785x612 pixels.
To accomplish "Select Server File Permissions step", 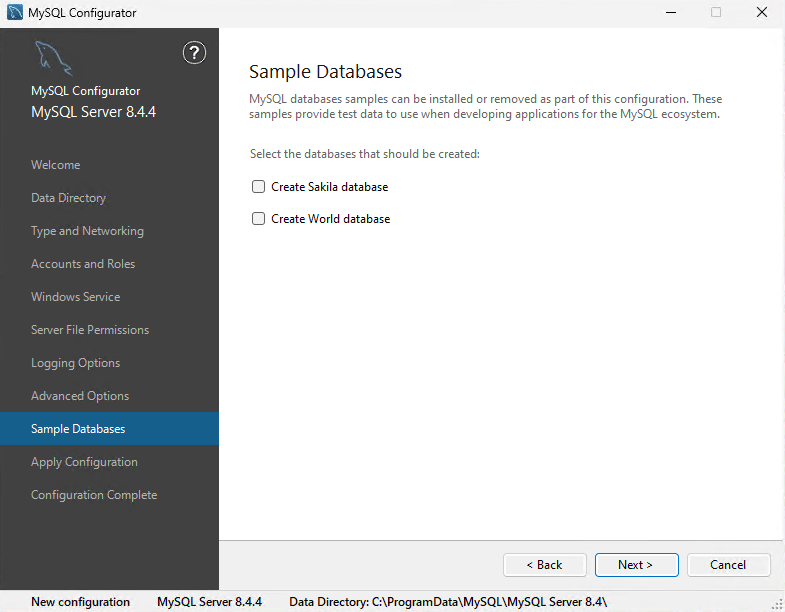I will [90, 330].
